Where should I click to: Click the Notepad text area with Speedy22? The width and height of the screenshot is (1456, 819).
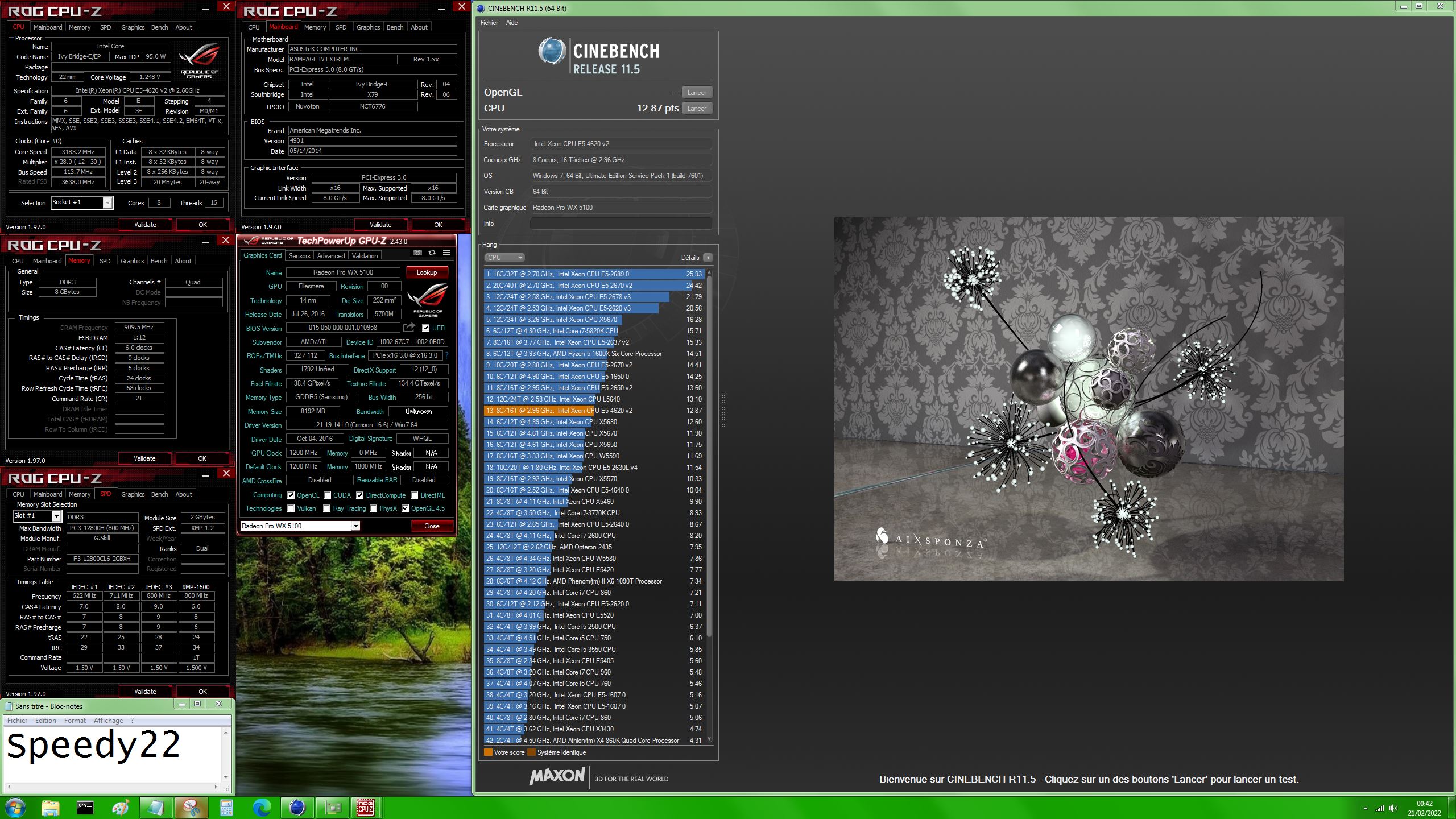point(113,754)
